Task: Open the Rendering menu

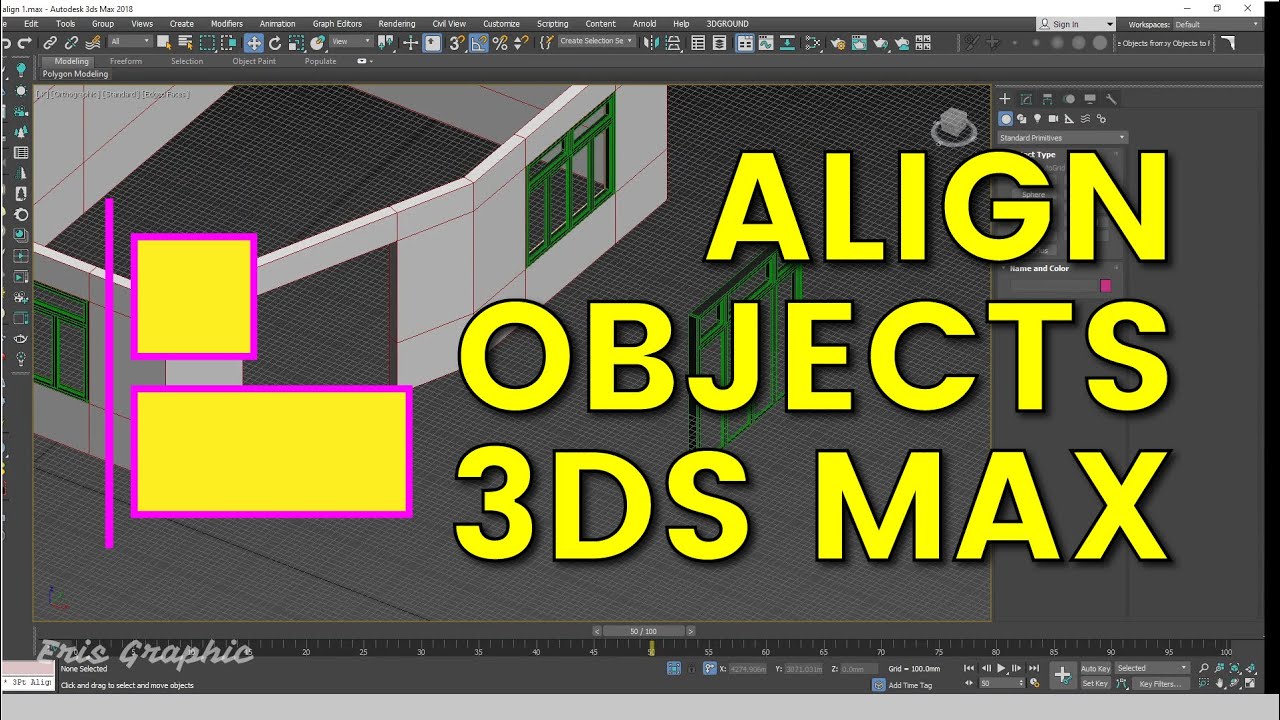Action: click(x=397, y=24)
